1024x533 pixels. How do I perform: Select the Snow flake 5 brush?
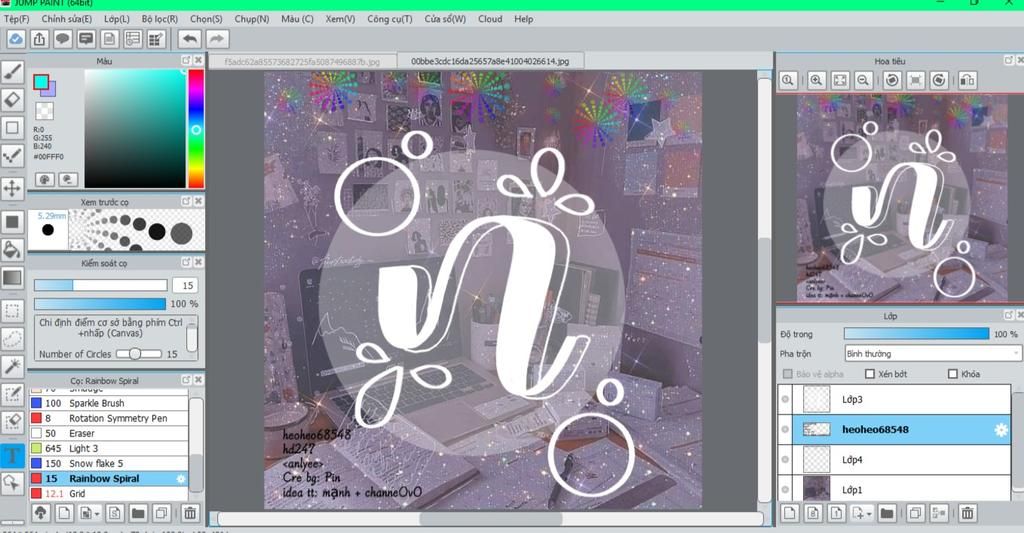click(x=108, y=463)
